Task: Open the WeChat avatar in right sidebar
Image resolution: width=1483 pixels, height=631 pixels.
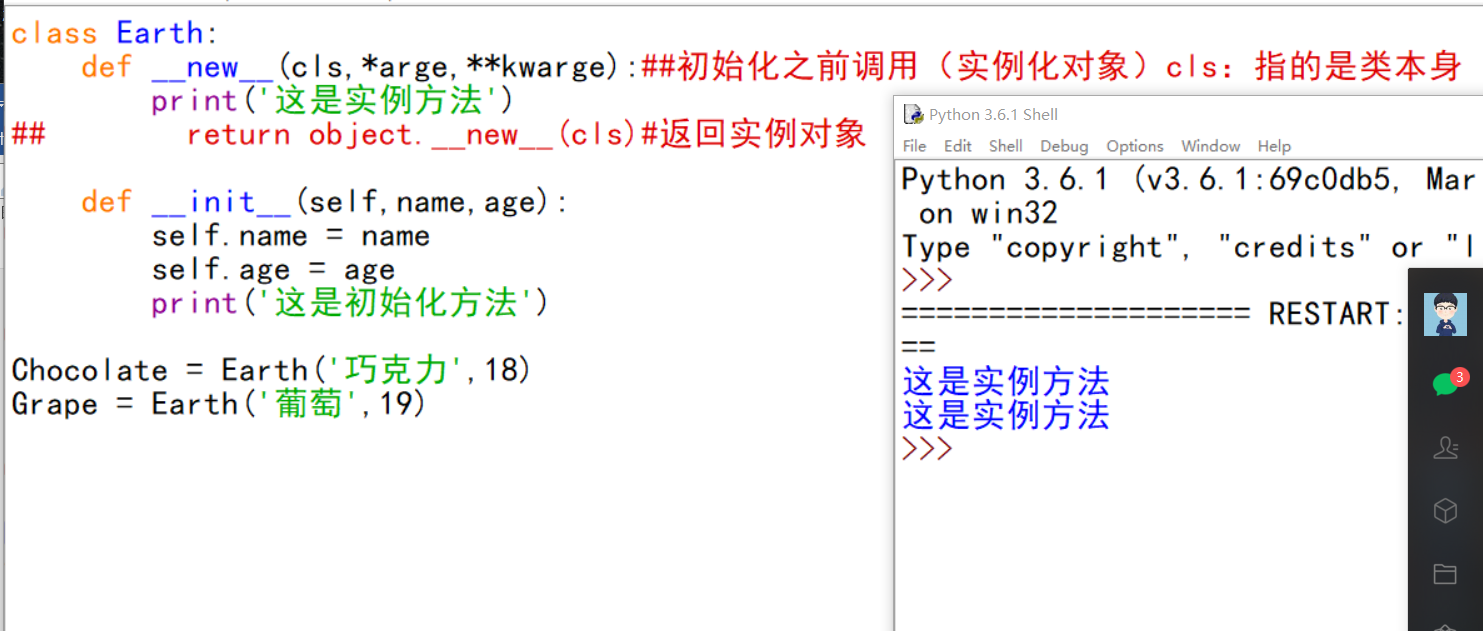Action: [1445, 313]
